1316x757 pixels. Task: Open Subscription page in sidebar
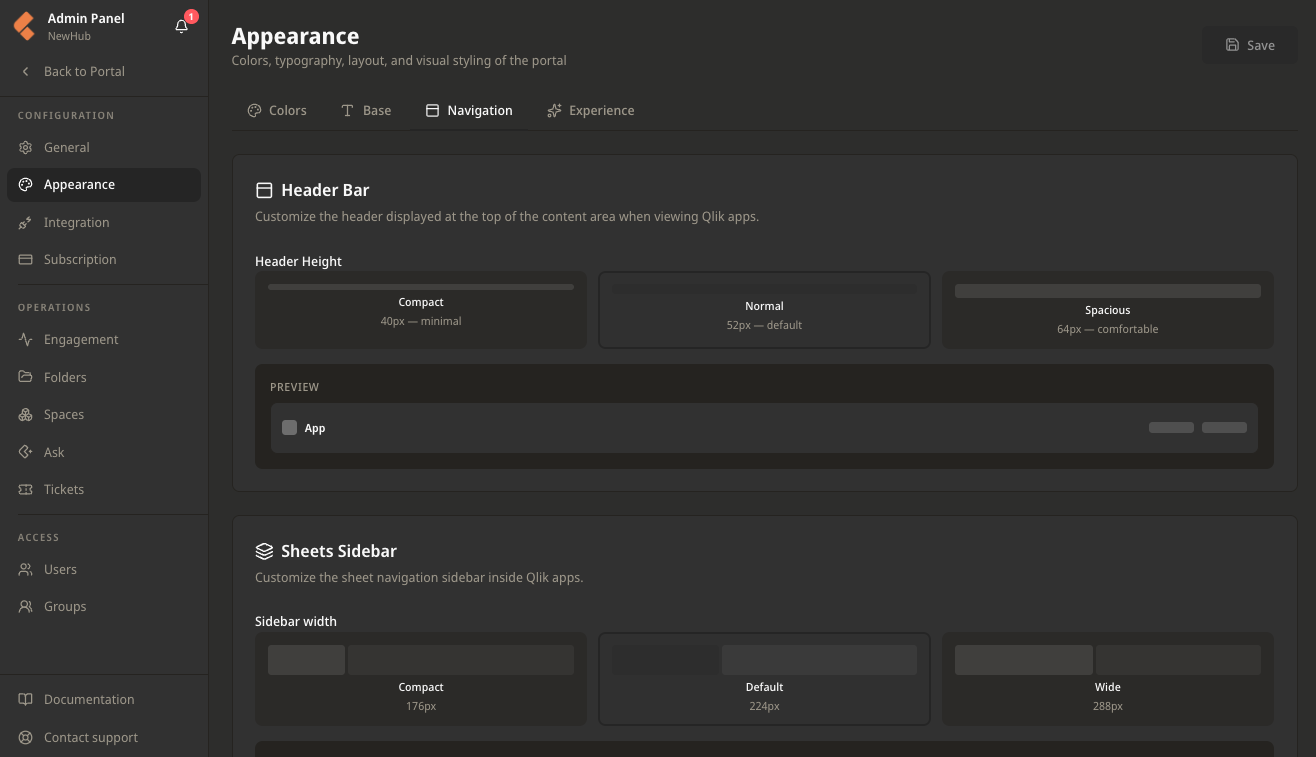click(104, 260)
